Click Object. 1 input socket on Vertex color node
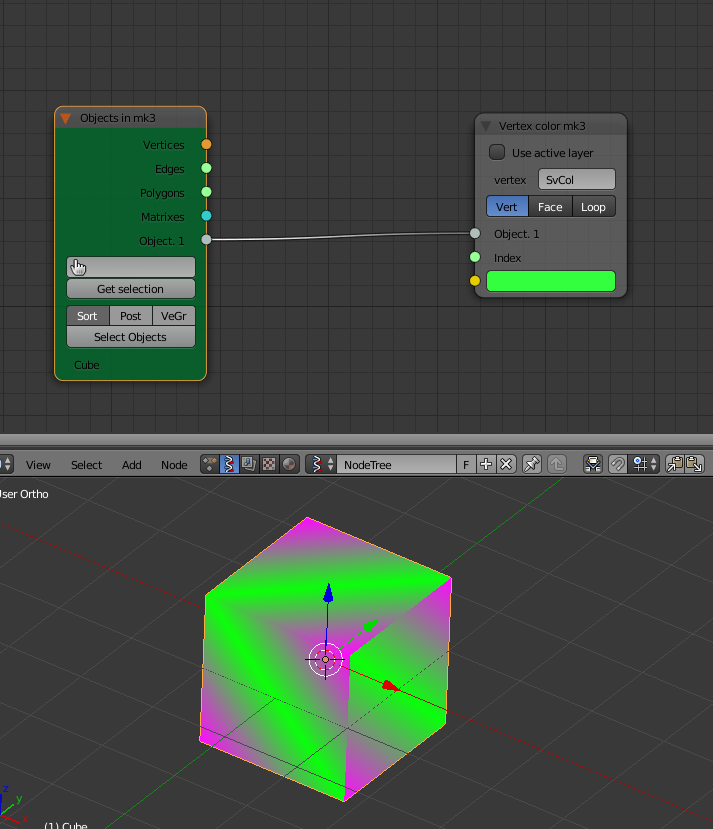Viewport: 713px width, 829px height. click(x=475, y=233)
